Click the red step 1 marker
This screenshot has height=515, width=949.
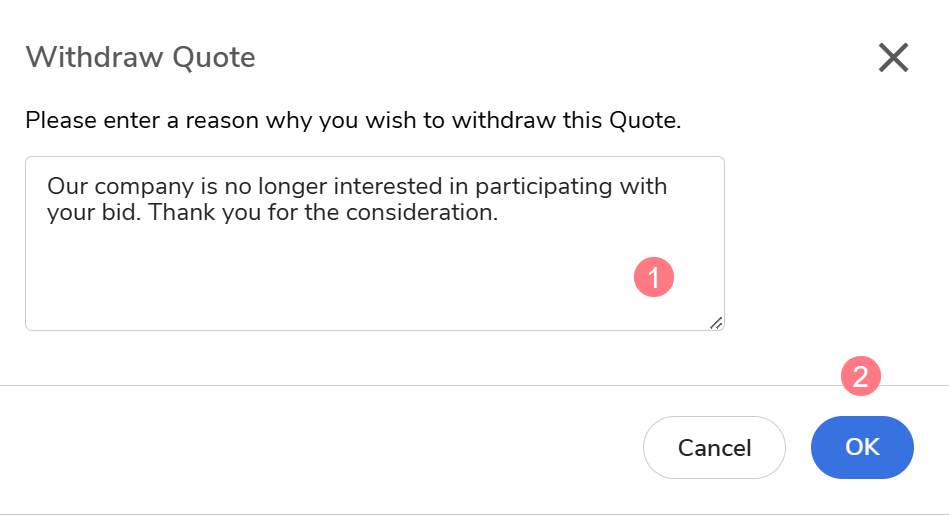coord(654,277)
